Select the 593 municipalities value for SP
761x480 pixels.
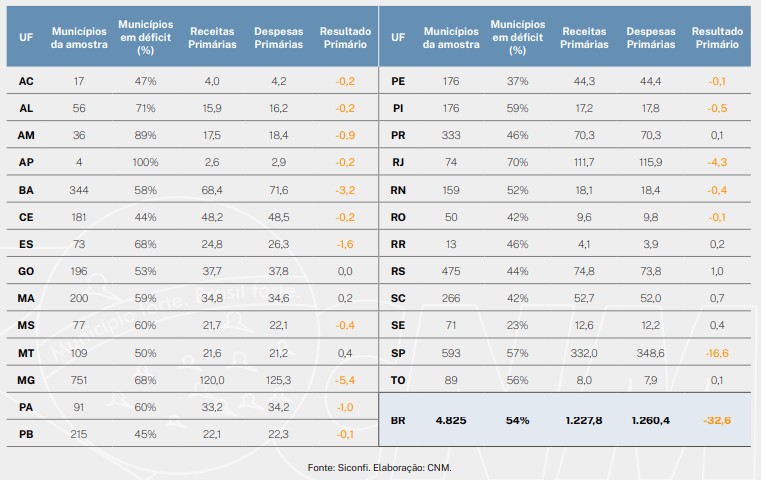coord(452,352)
